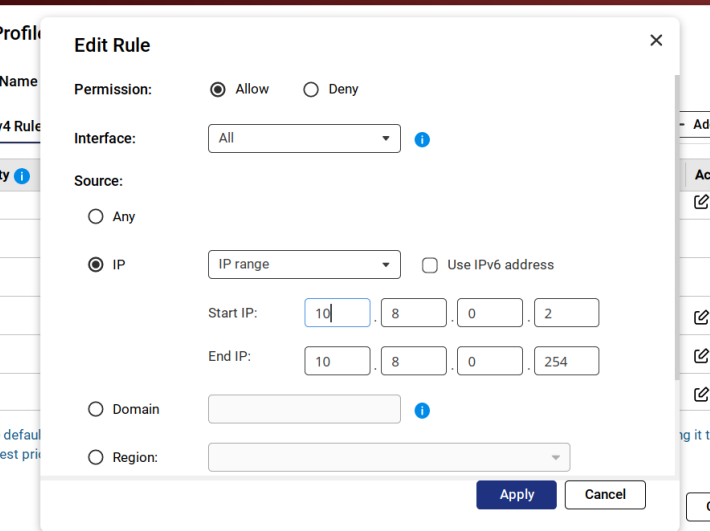Select the Domain source radio button
Viewport: 710px width, 531px height.
pos(96,409)
